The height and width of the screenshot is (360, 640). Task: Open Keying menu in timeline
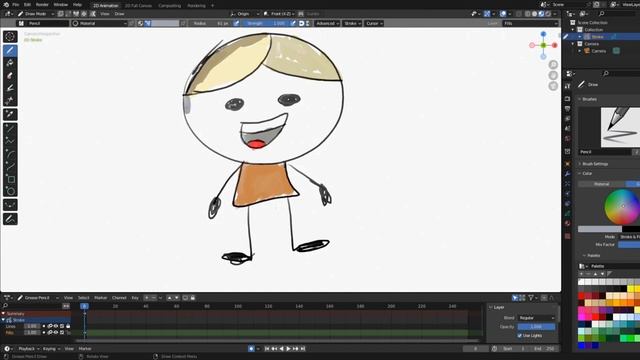(x=51, y=349)
